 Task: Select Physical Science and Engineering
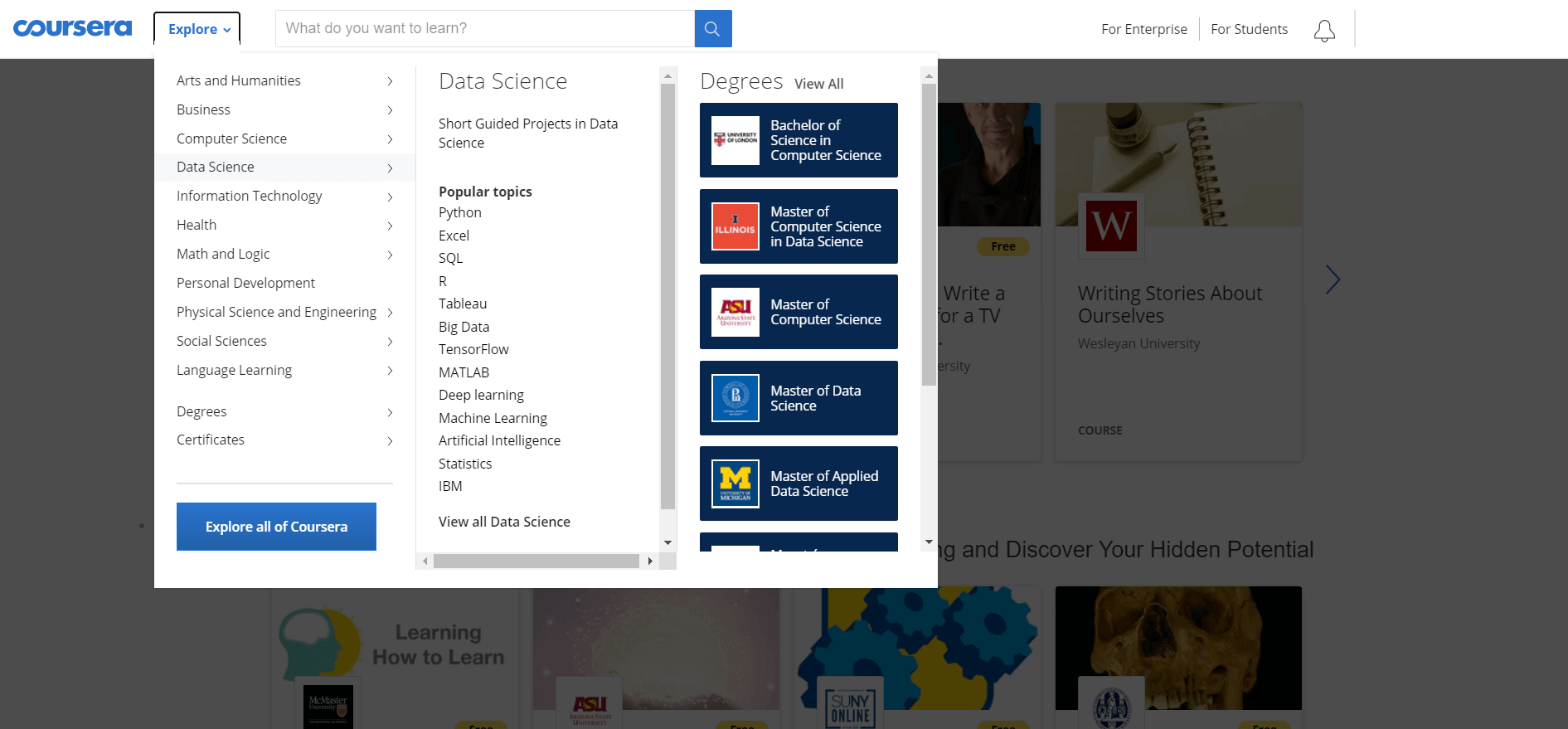coord(276,312)
